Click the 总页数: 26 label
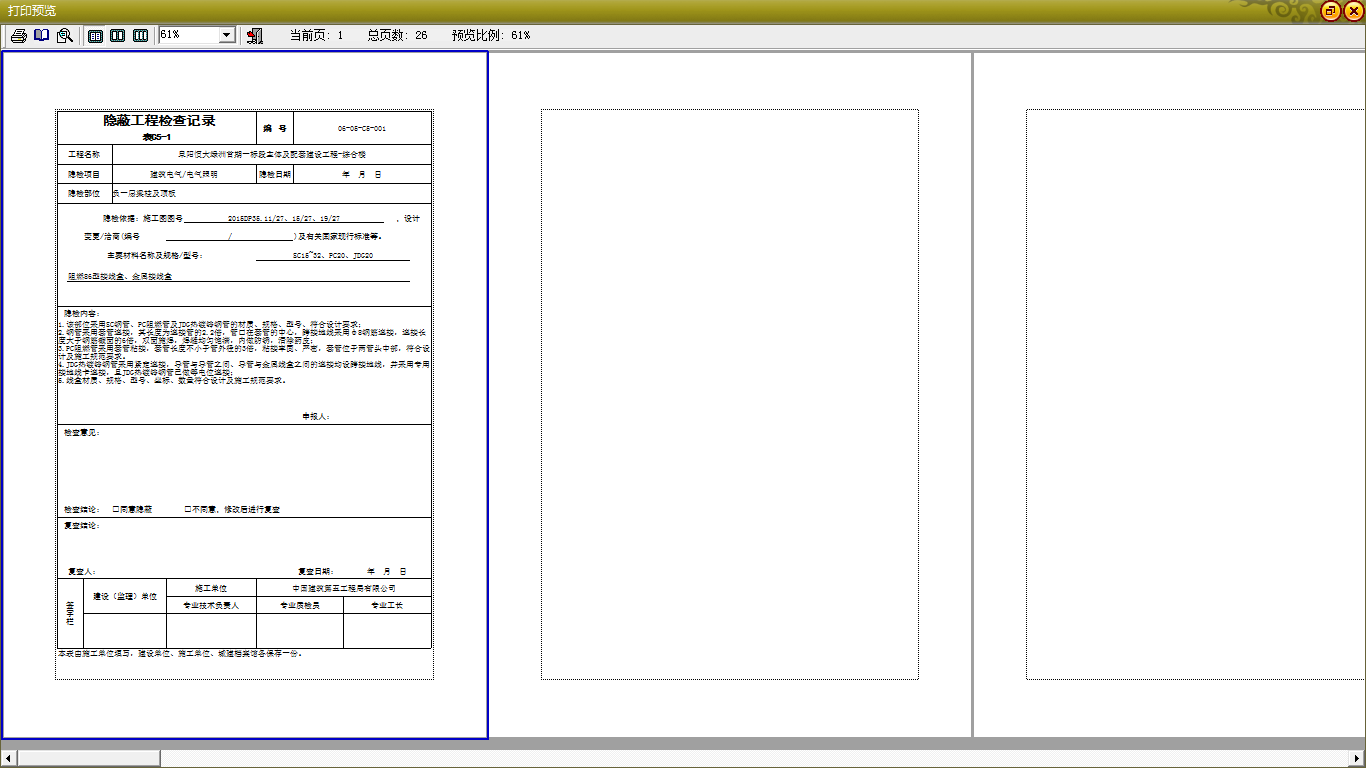 (x=397, y=35)
